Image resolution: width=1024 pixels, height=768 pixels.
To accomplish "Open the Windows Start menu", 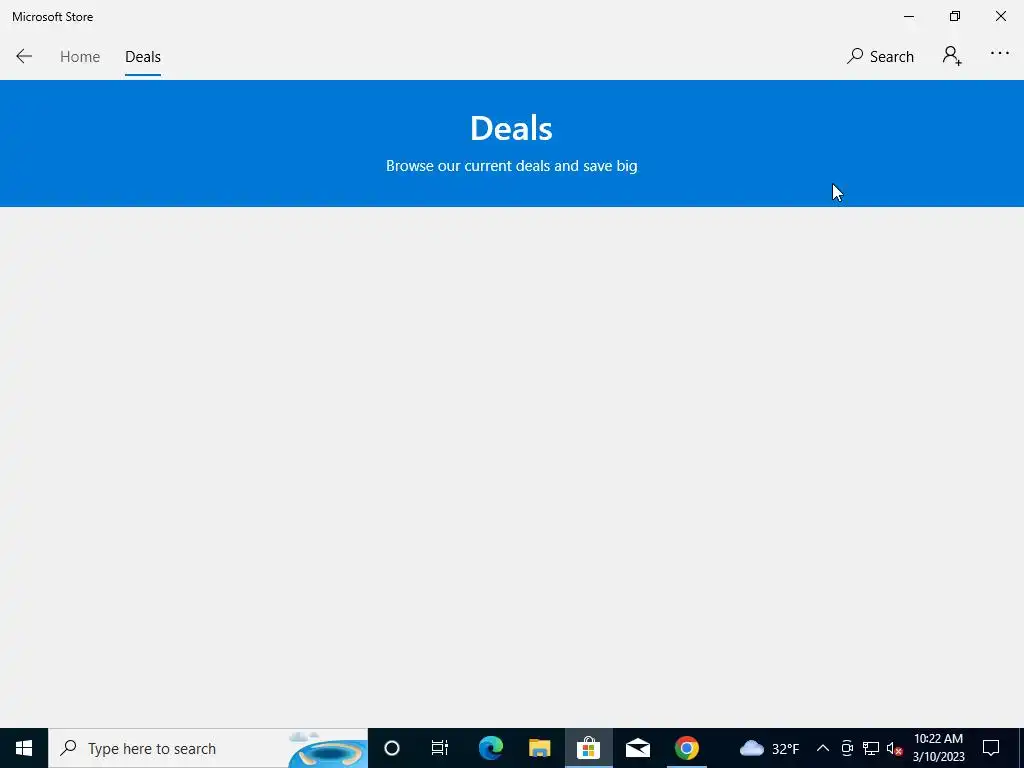I will [x=24, y=748].
